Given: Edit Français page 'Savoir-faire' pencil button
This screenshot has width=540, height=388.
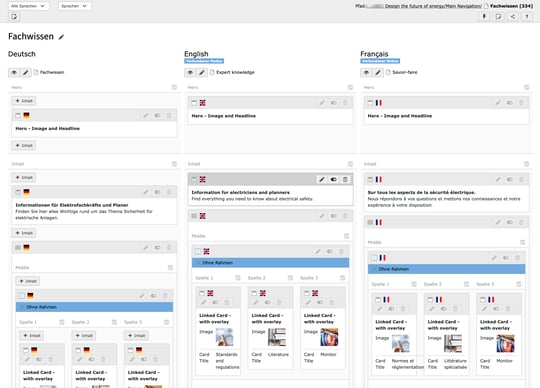Looking at the screenshot, I should (x=378, y=72).
